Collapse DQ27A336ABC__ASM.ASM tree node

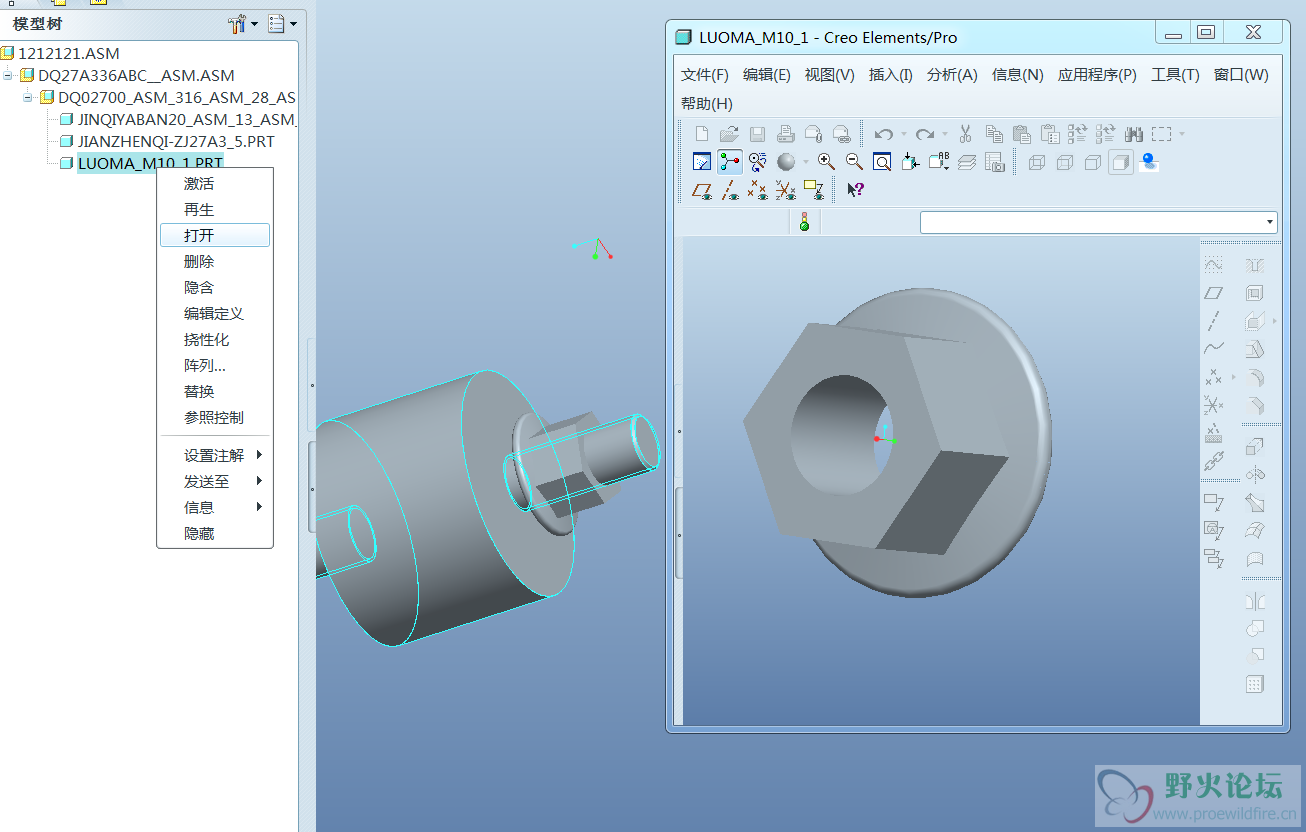click(8, 76)
